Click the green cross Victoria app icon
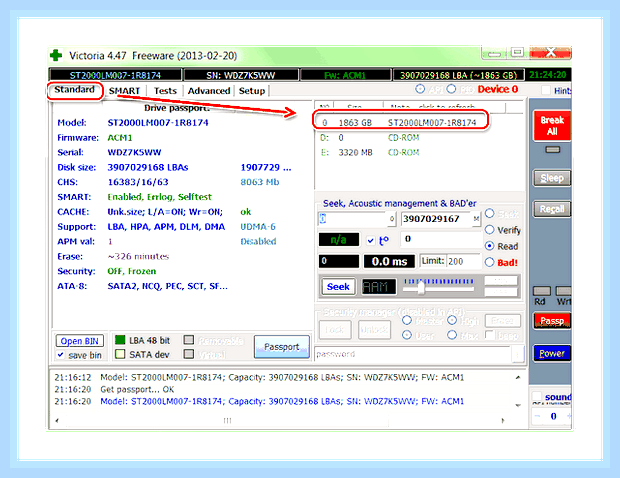Viewport: 620px width, 478px height. click(x=56, y=55)
